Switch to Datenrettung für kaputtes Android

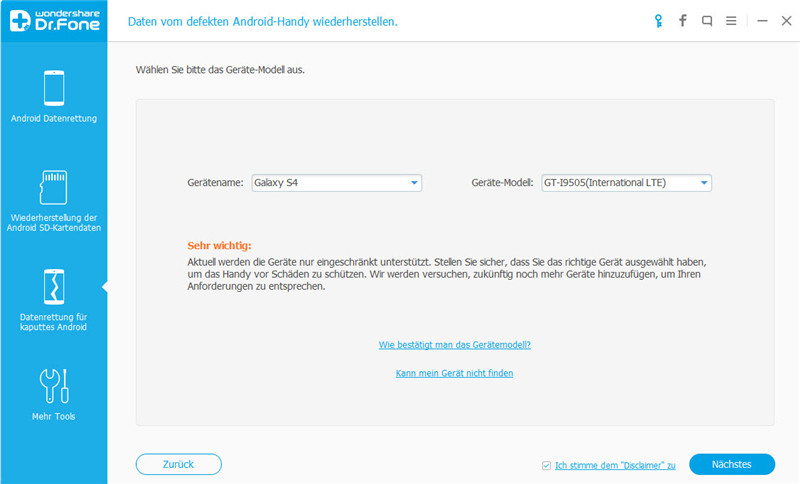tap(54, 322)
